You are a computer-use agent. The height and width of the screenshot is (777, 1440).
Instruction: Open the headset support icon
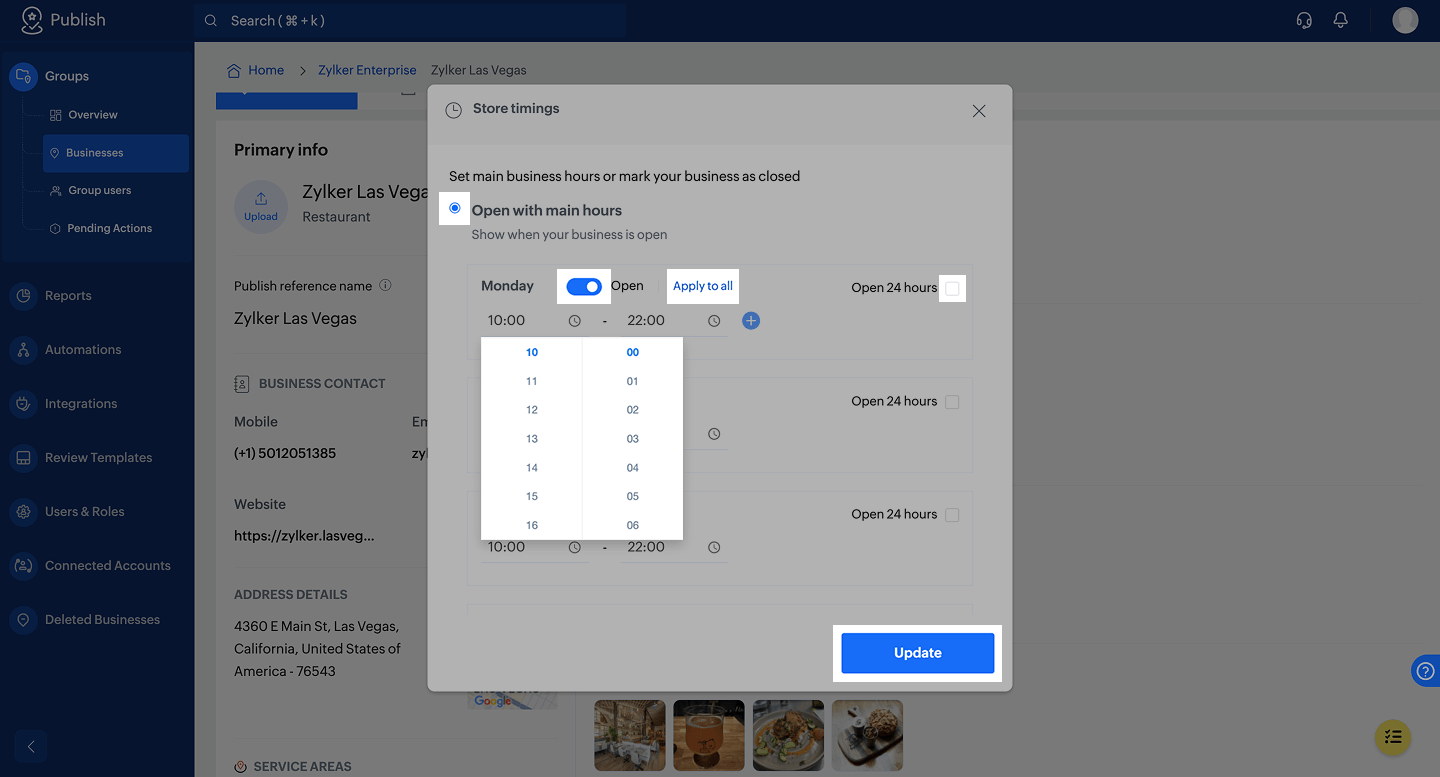pos(1304,20)
